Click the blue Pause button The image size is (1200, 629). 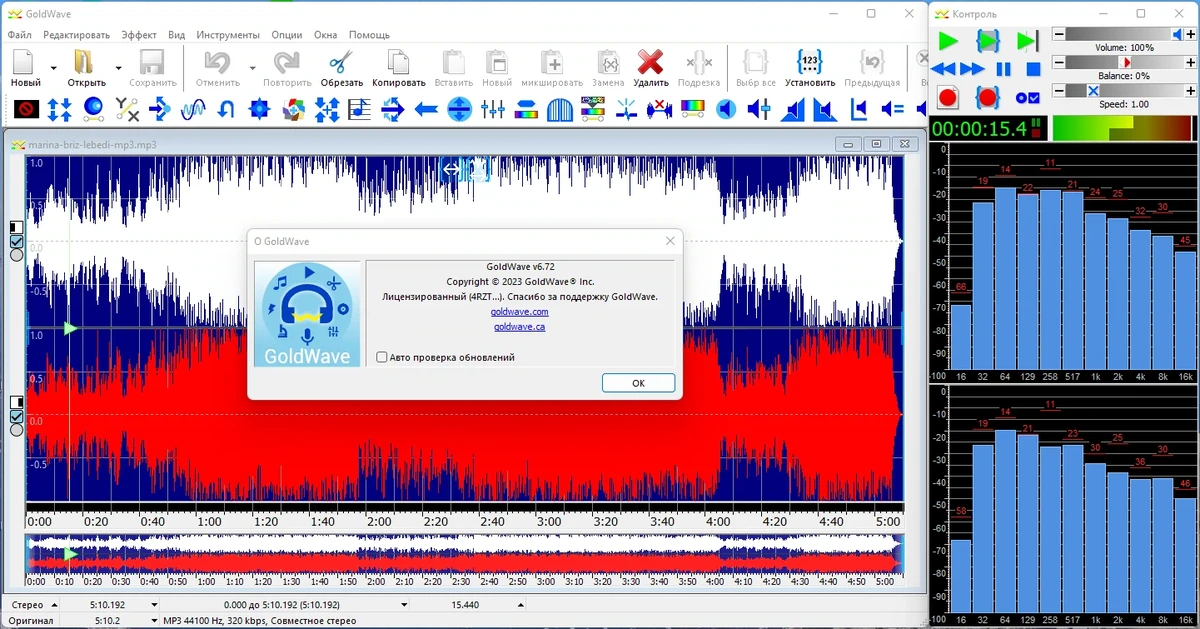tap(1004, 69)
